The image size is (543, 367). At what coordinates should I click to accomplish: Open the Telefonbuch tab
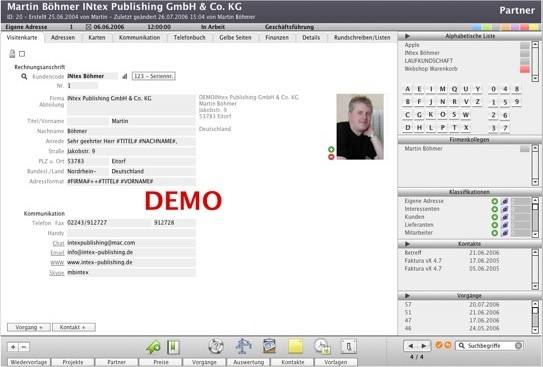pyautogui.click(x=189, y=37)
